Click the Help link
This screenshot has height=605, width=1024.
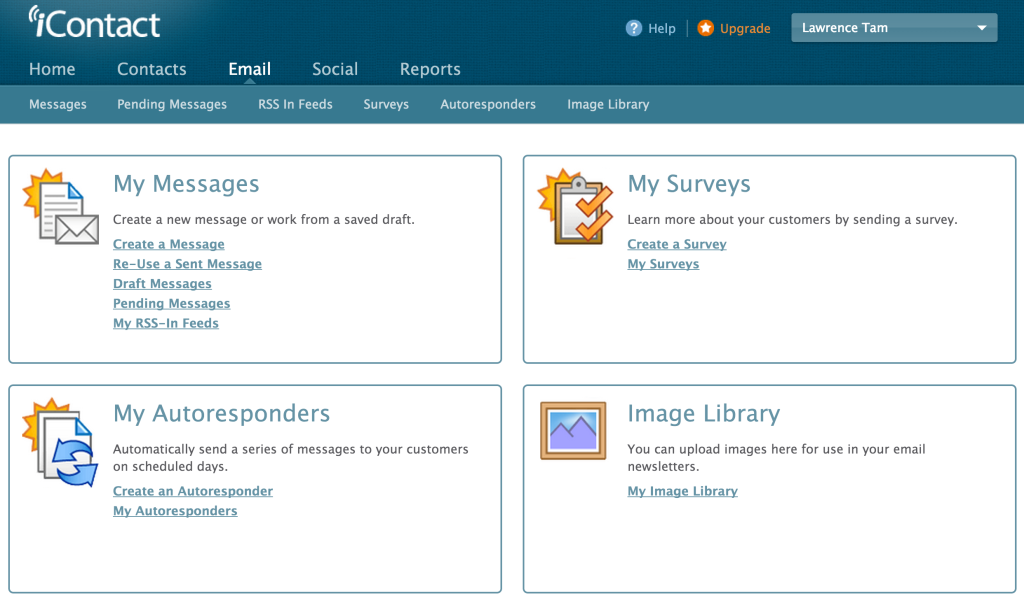coord(662,28)
